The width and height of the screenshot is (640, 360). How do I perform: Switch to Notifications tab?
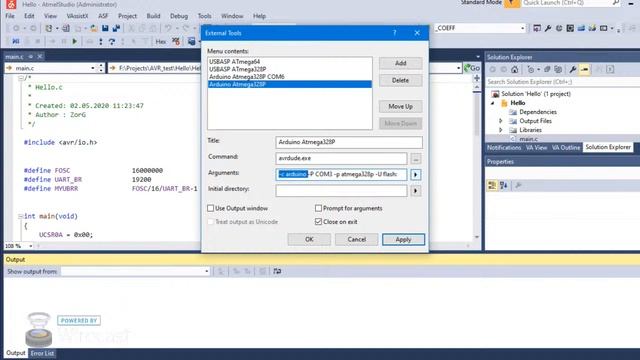[x=504, y=147]
